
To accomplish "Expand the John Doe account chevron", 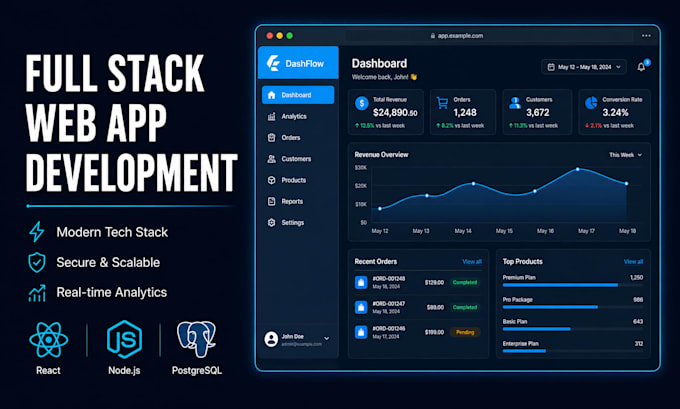I will click(x=327, y=338).
